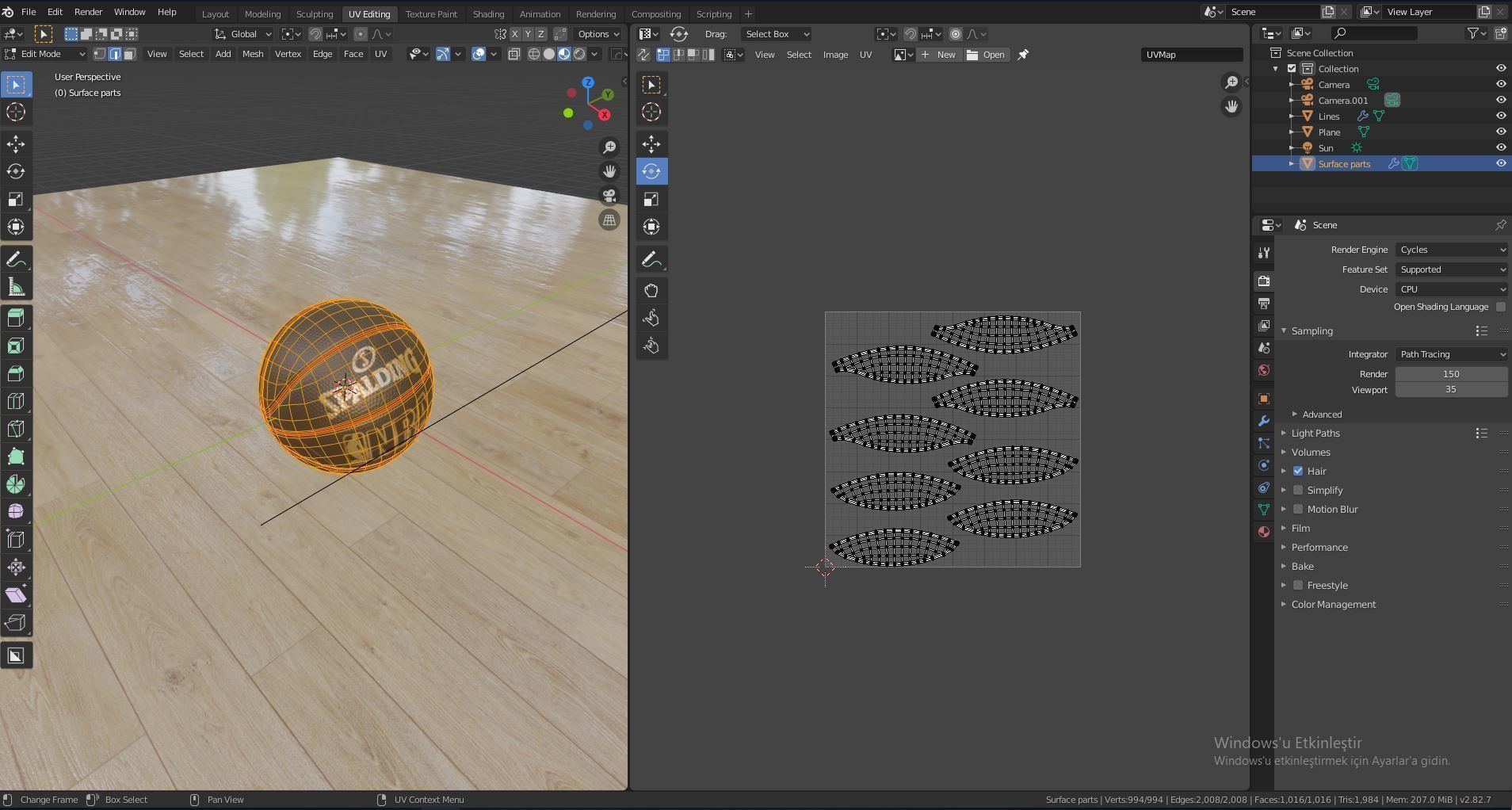Screen dimensions: 1512x810
Task: Open Output properties tab icon
Action: [1264, 304]
